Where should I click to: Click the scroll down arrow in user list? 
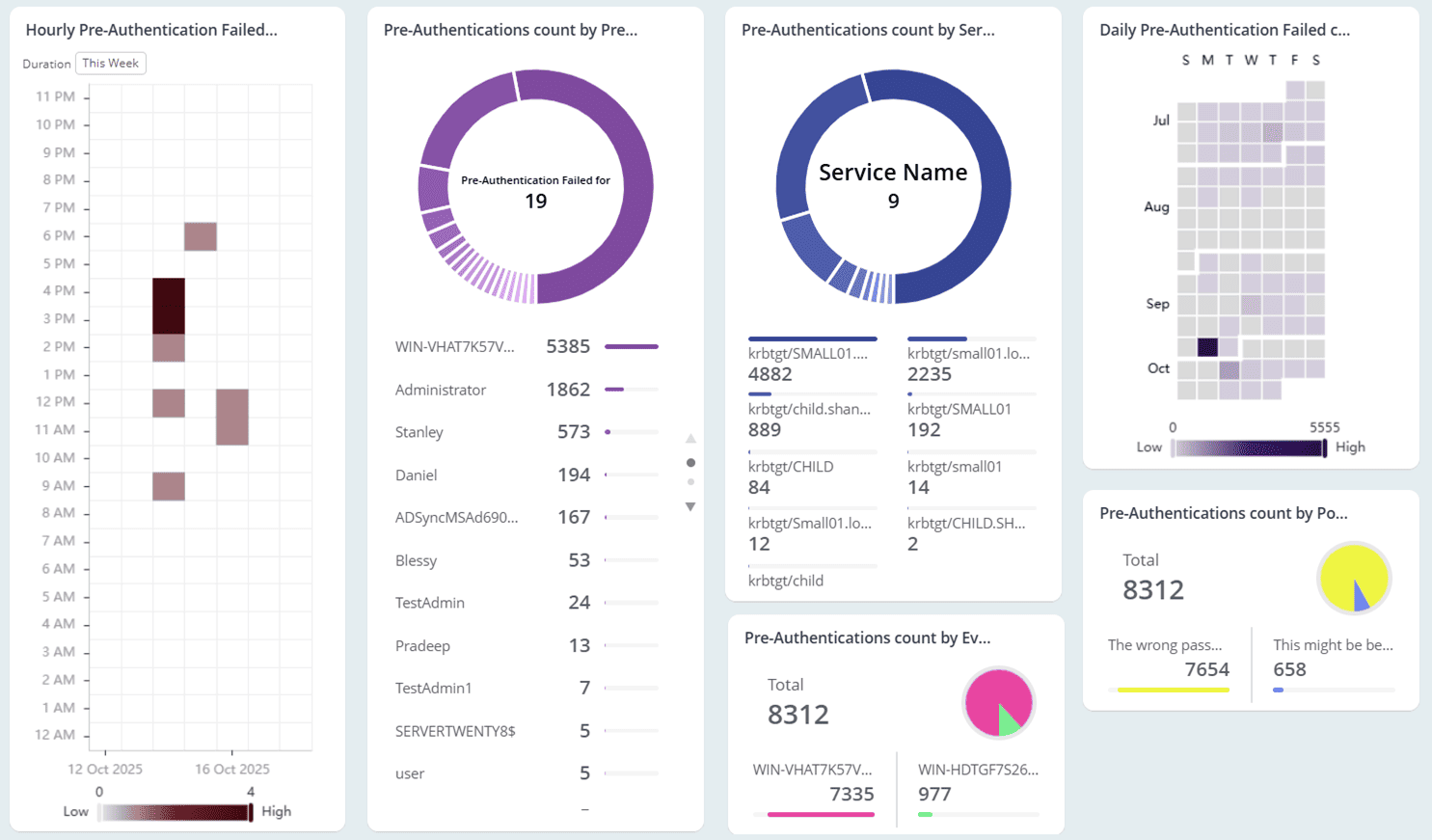pos(690,506)
